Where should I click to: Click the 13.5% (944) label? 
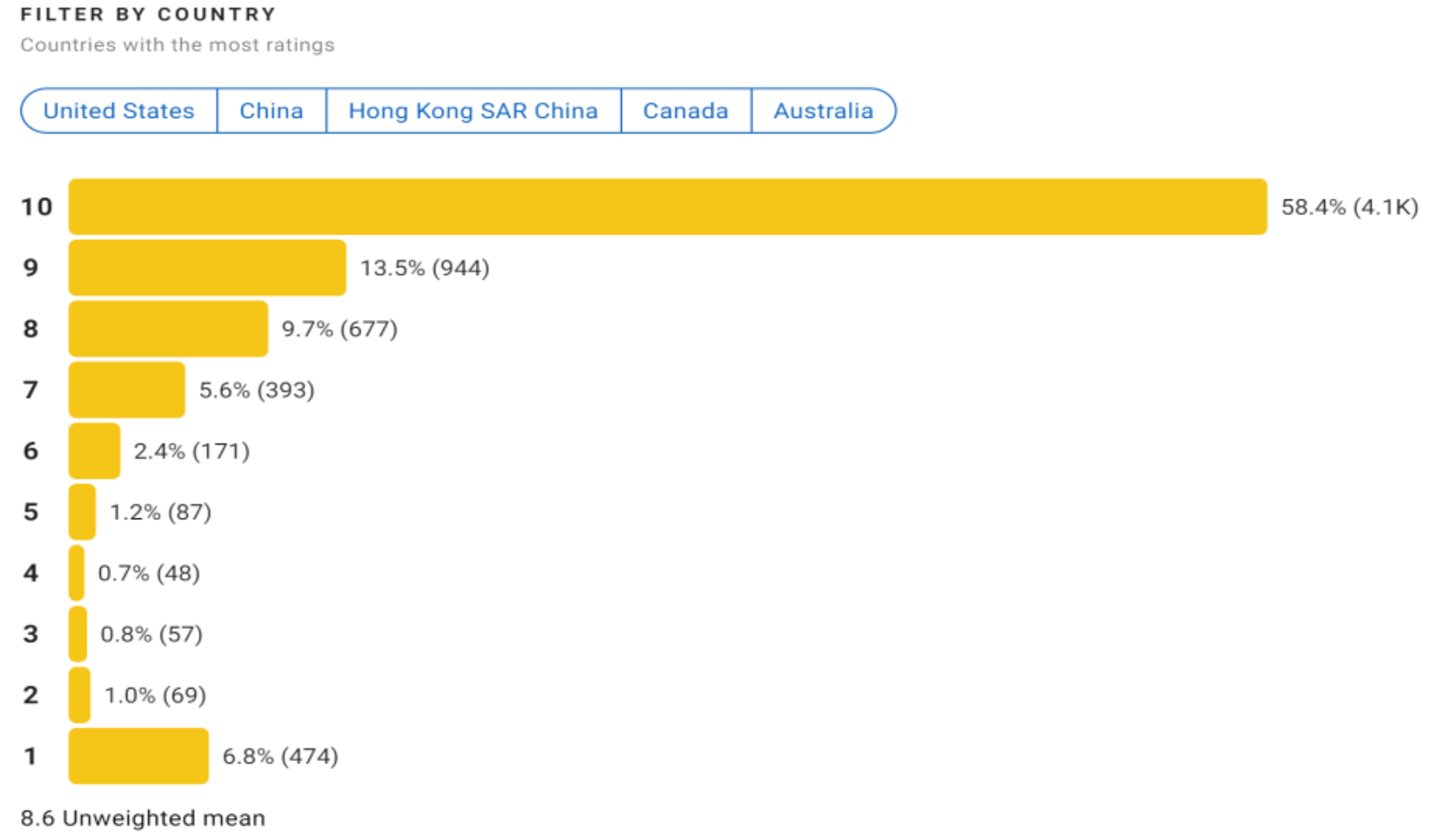425,268
